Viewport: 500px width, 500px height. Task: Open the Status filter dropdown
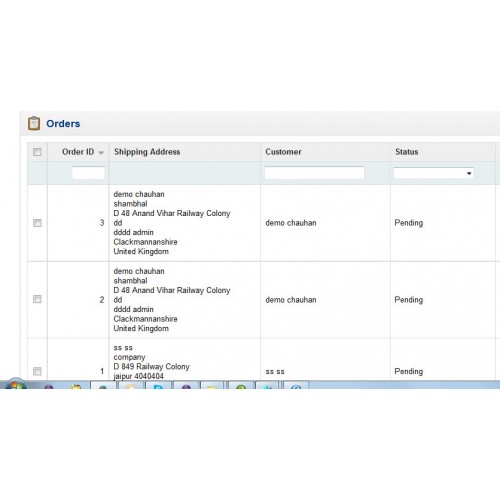click(x=434, y=173)
